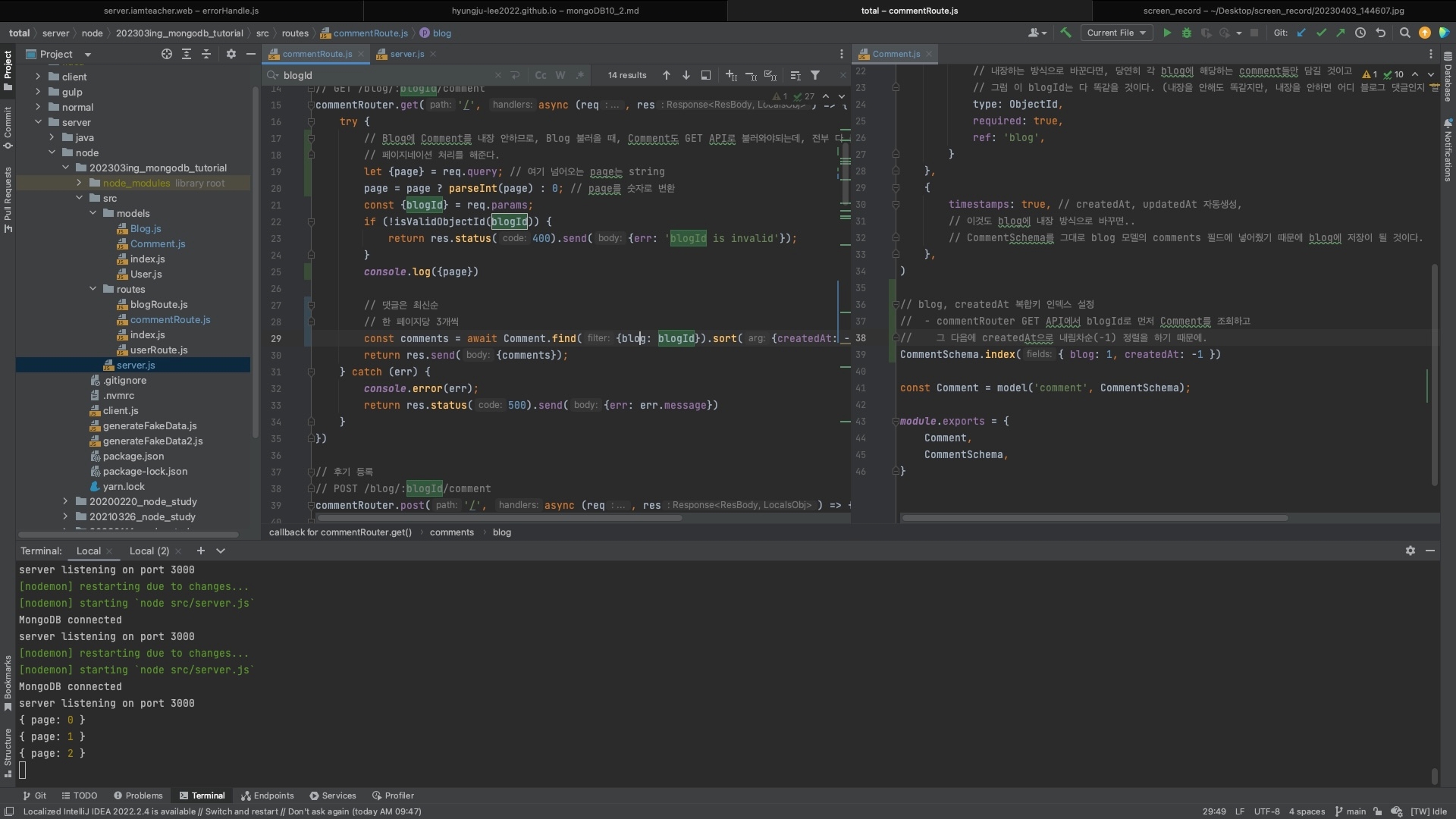
Task: Add selection for next occurrence icon
Action: [x=731, y=75]
